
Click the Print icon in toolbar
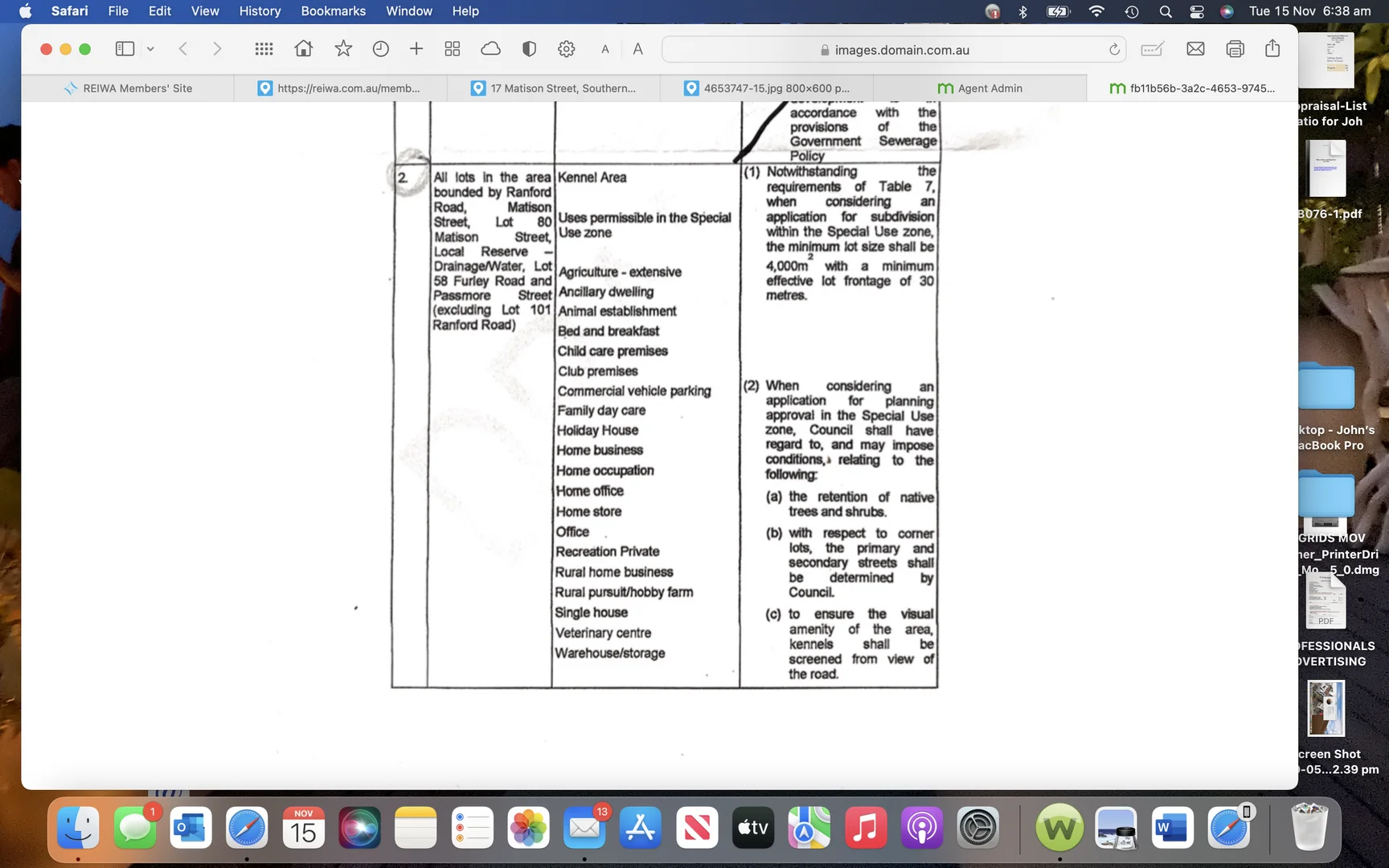tap(1235, 49)
